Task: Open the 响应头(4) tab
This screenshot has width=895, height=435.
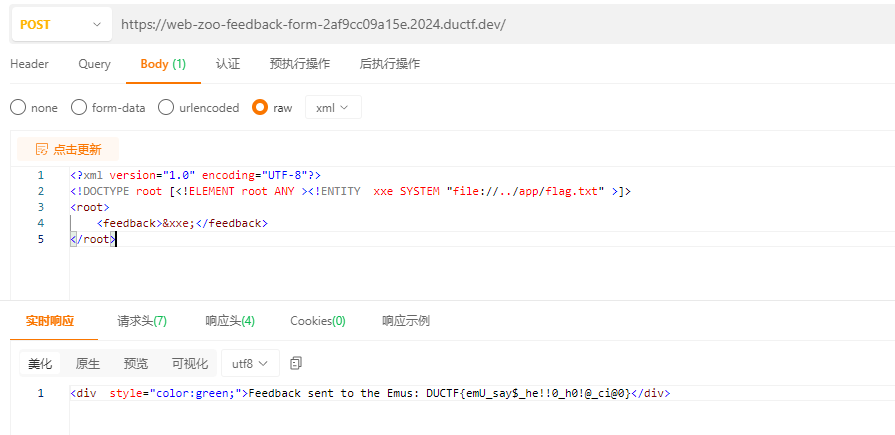Action: click(x=230, y=321)
